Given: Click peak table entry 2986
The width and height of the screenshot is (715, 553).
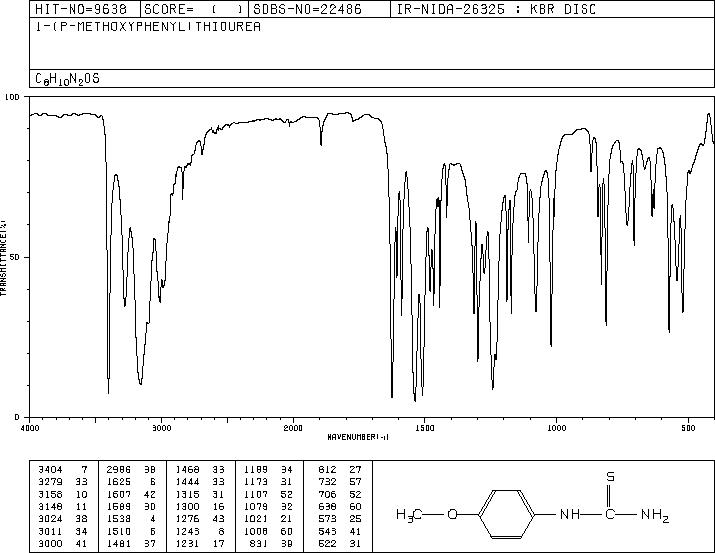Looking at the screenshot, I should pyautogui.click(x=119, y=470).
